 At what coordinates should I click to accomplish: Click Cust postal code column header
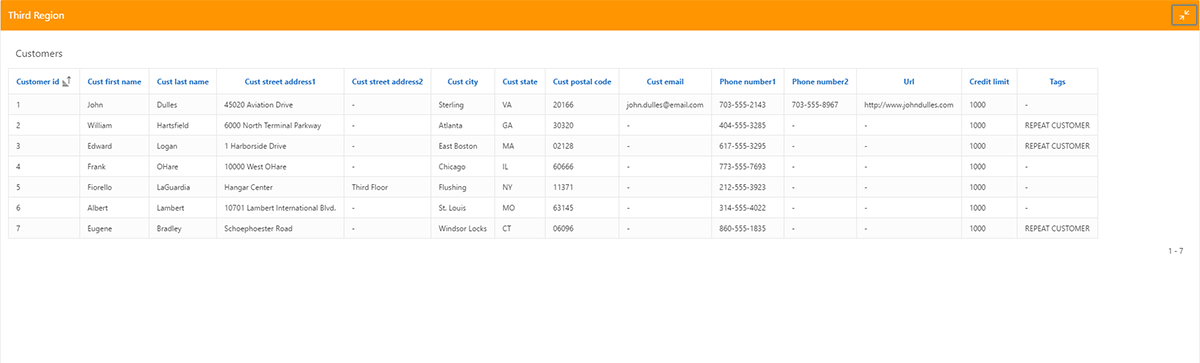582,82
